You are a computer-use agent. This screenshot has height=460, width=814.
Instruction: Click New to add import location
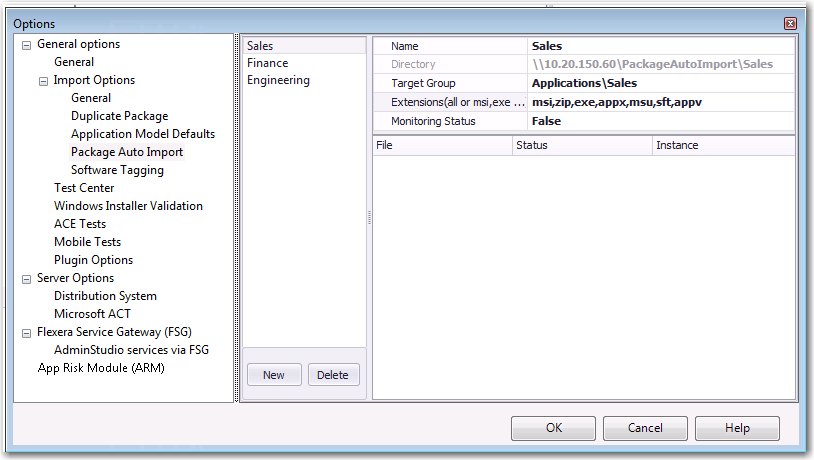tap(274, 375)
